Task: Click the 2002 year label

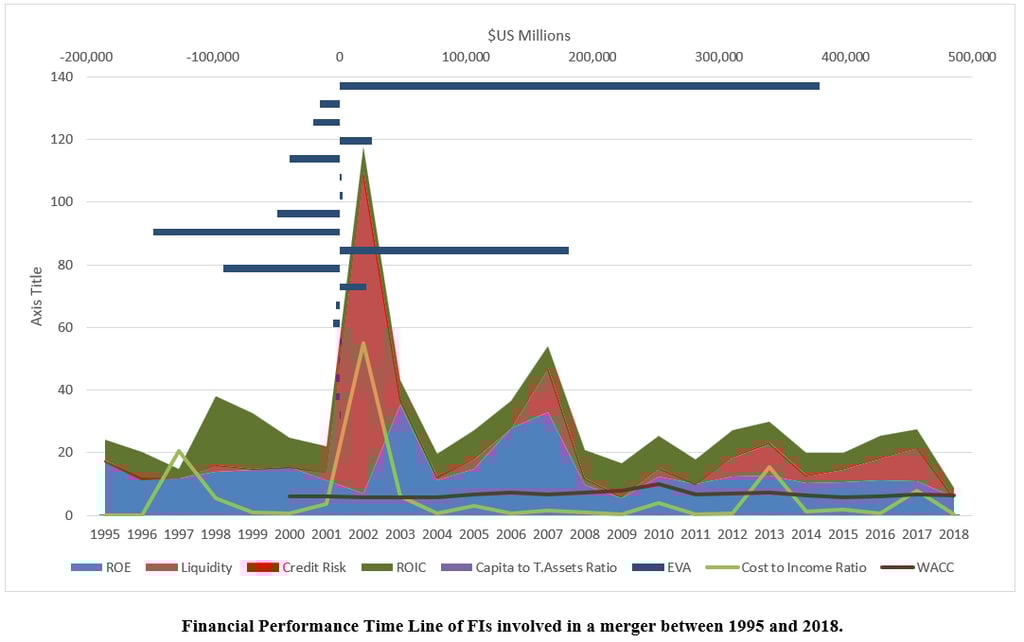Action: pos(363,534)
